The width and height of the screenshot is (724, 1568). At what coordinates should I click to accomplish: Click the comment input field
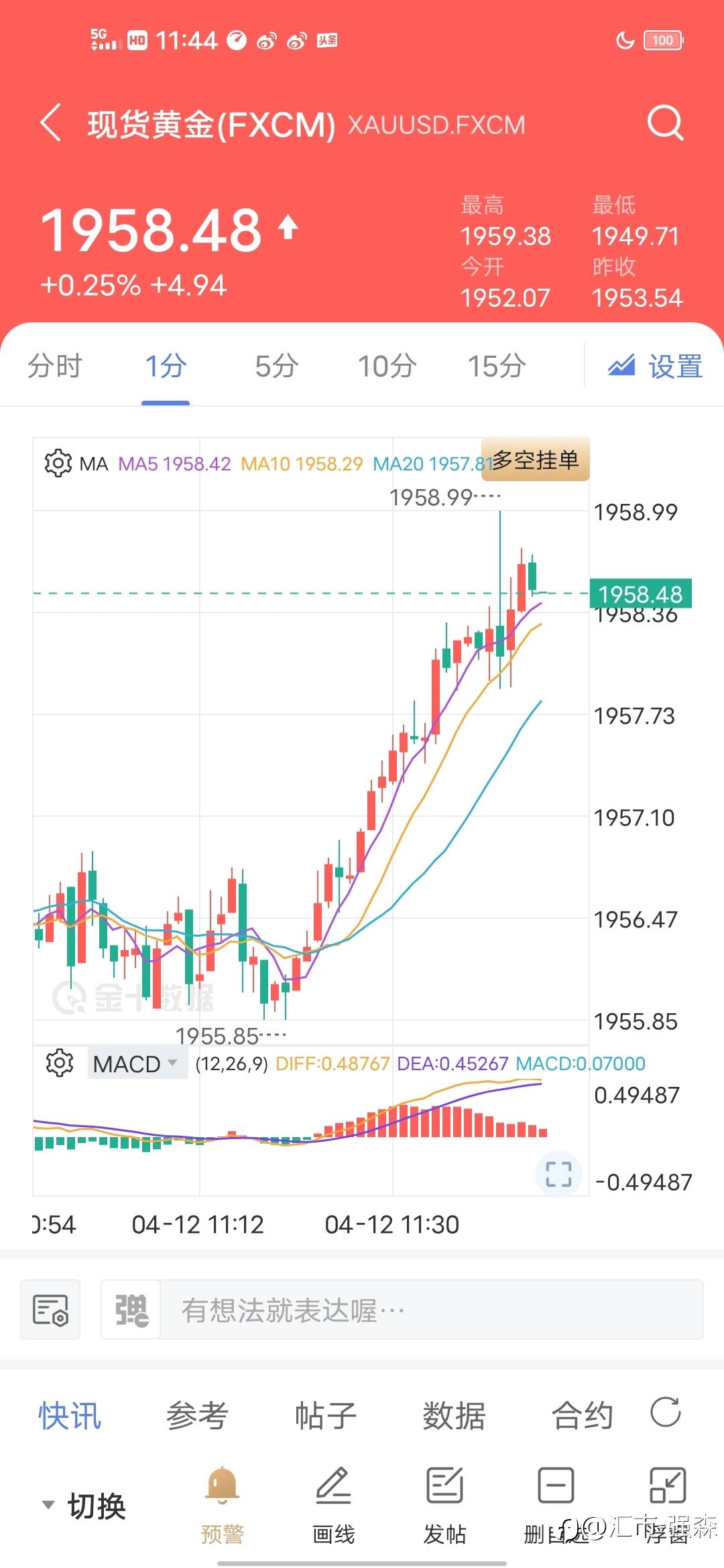click(x=432, y=1309)
